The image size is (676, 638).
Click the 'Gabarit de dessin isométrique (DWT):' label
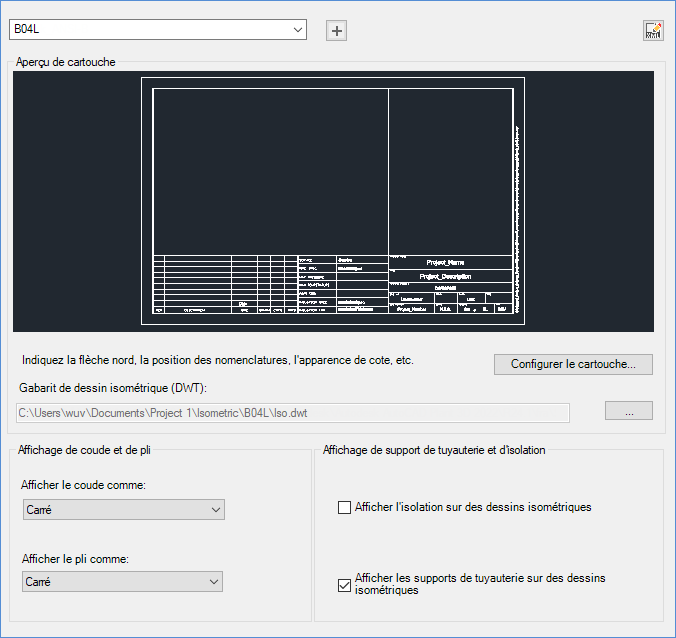tap(113, 388)
